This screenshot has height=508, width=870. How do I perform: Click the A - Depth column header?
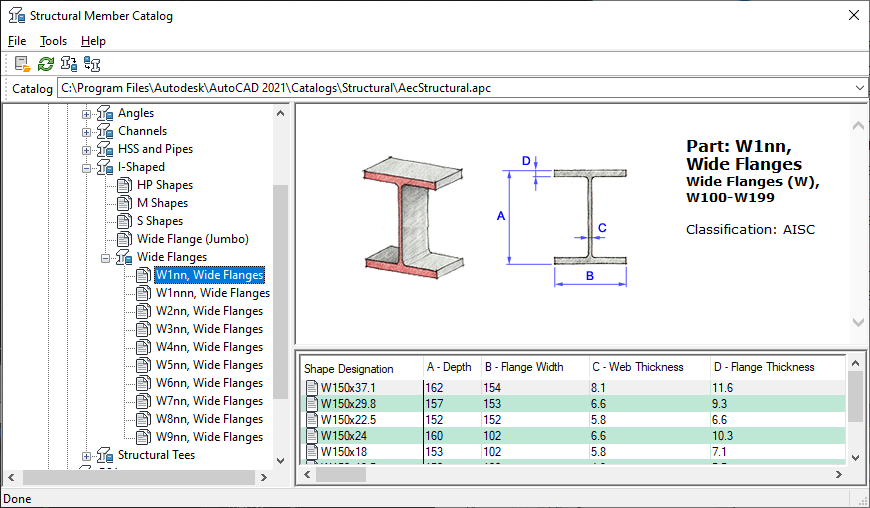point(452,368)
